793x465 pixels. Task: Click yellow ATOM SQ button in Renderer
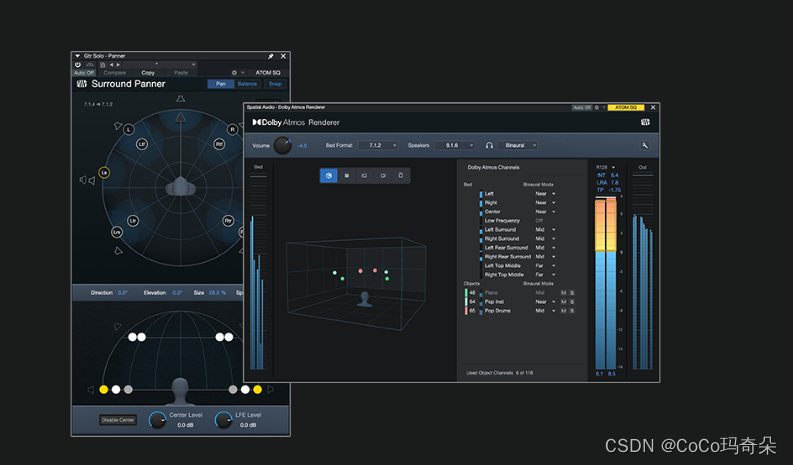626,107
